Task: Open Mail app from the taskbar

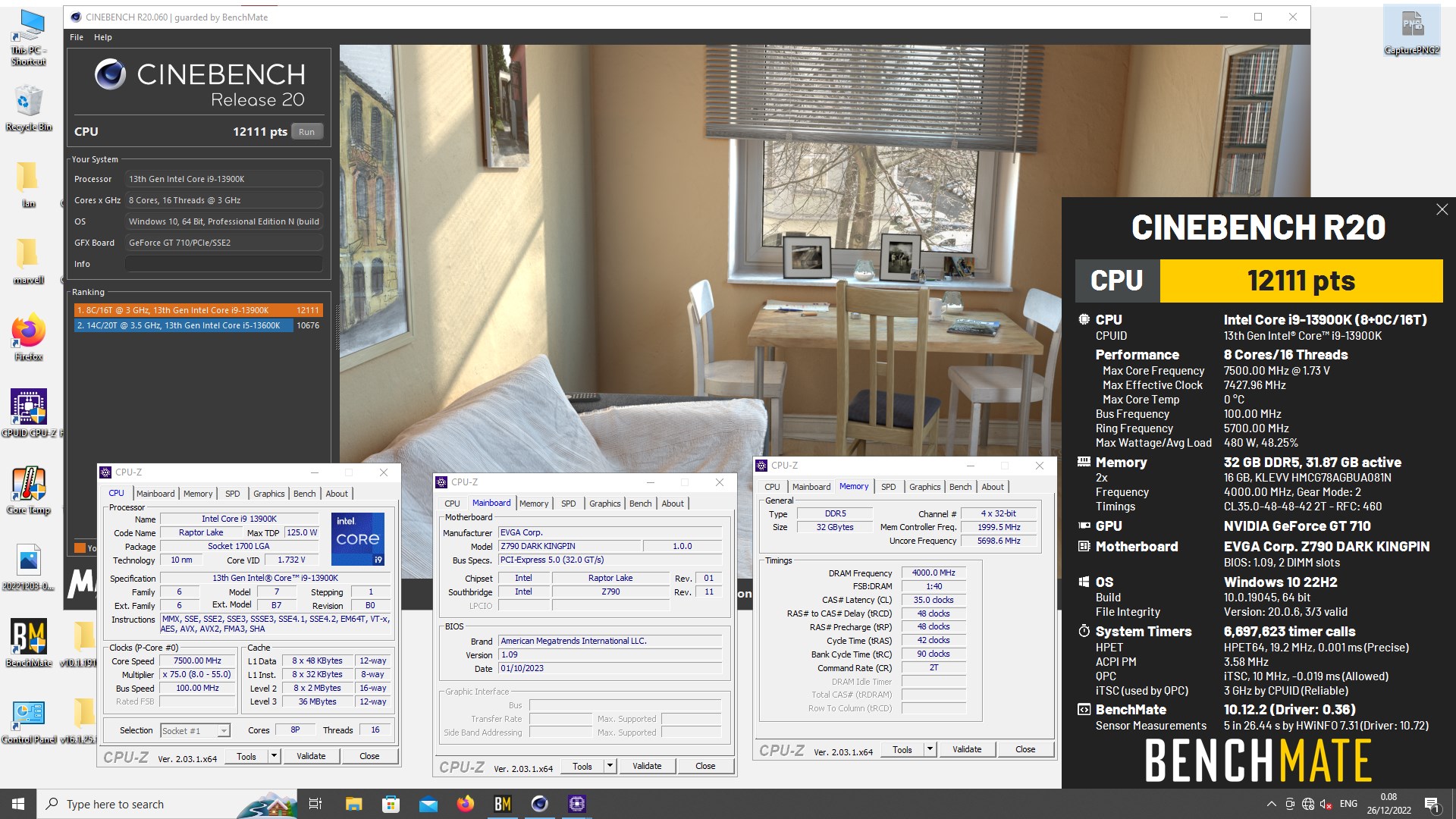Action: 428,804
